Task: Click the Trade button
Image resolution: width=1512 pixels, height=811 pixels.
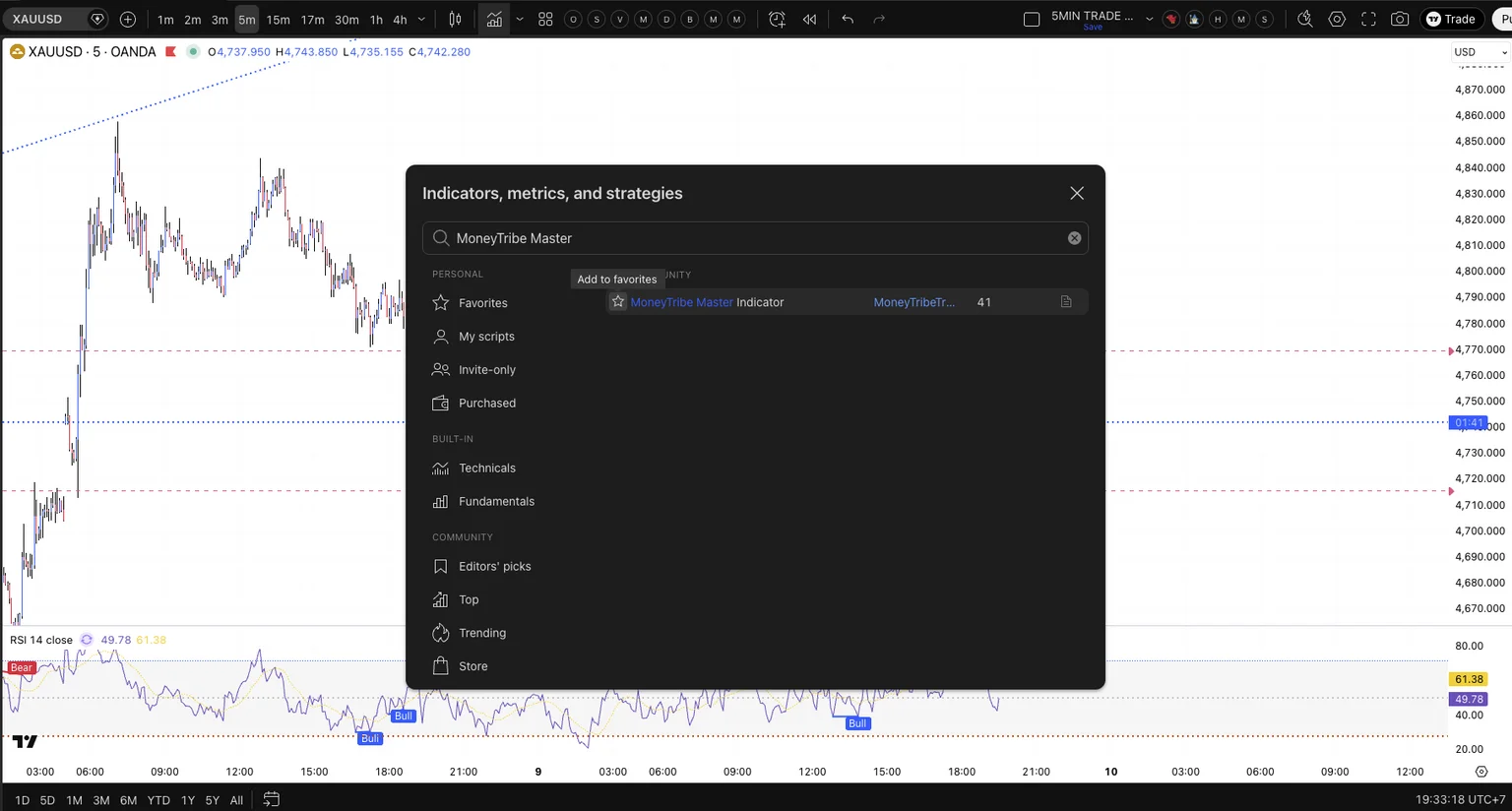Action: [x=1451, y=19]
